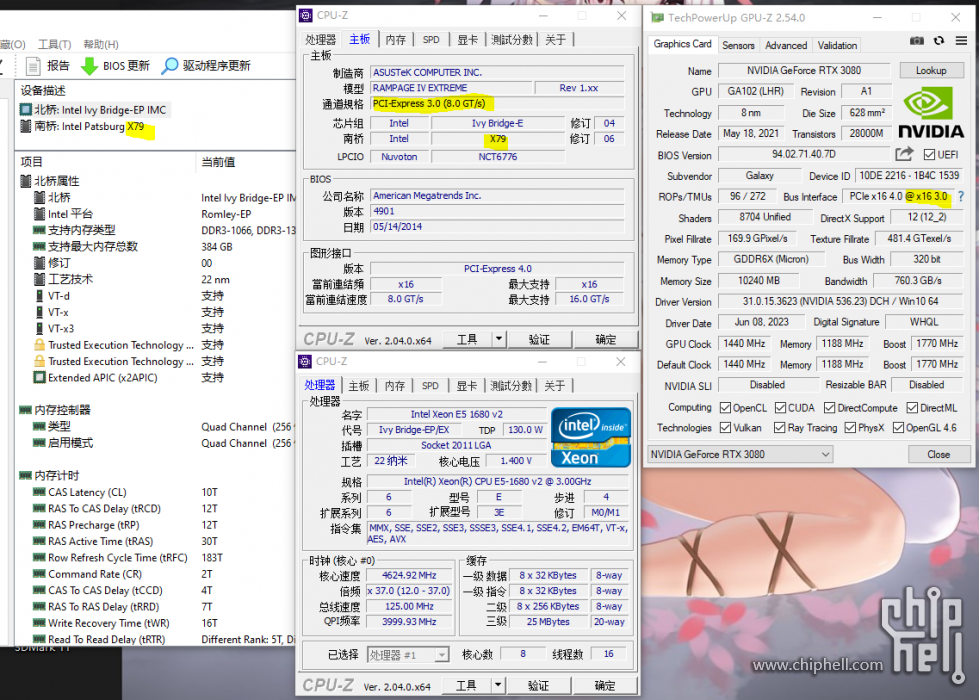Click the 内存控制器 memory icon
This screenshot has width=979, height=700.
26,410
